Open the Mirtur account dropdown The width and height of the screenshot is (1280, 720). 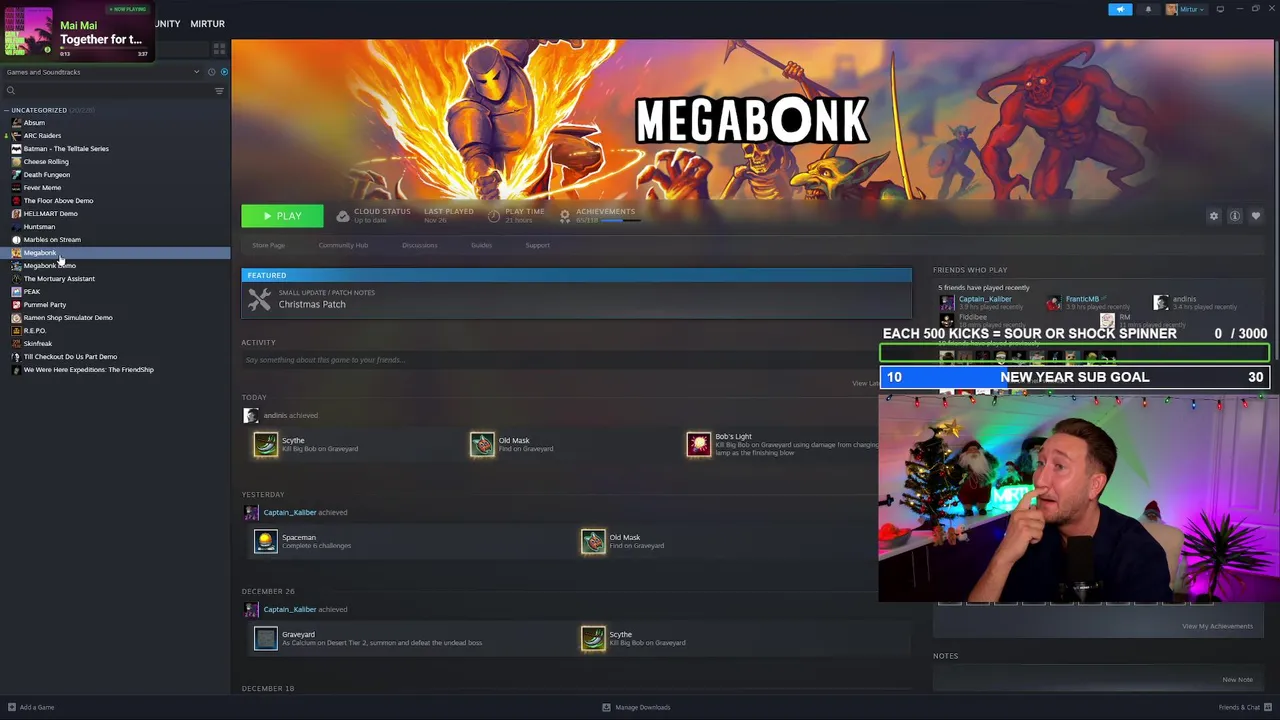click(1187, 9)
